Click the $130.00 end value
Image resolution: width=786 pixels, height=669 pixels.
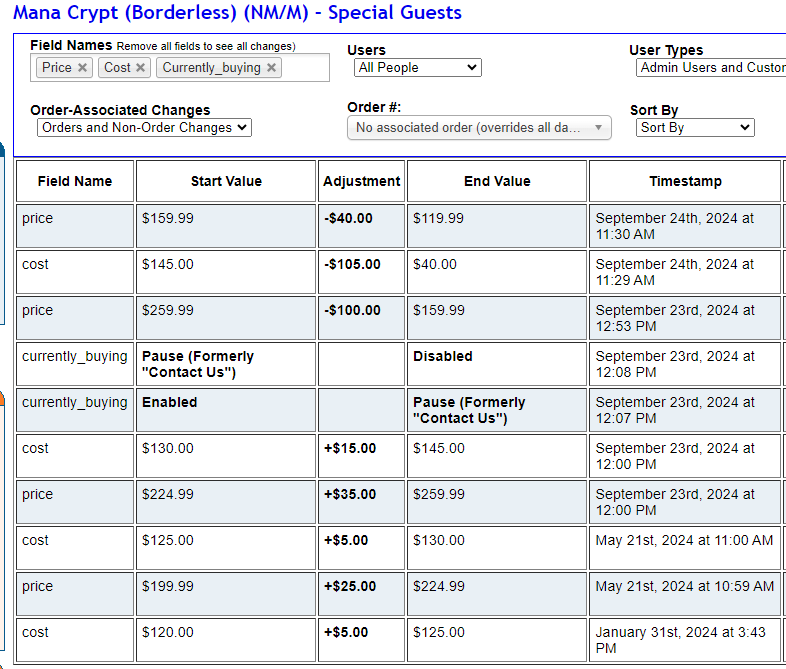pos(439,541)
